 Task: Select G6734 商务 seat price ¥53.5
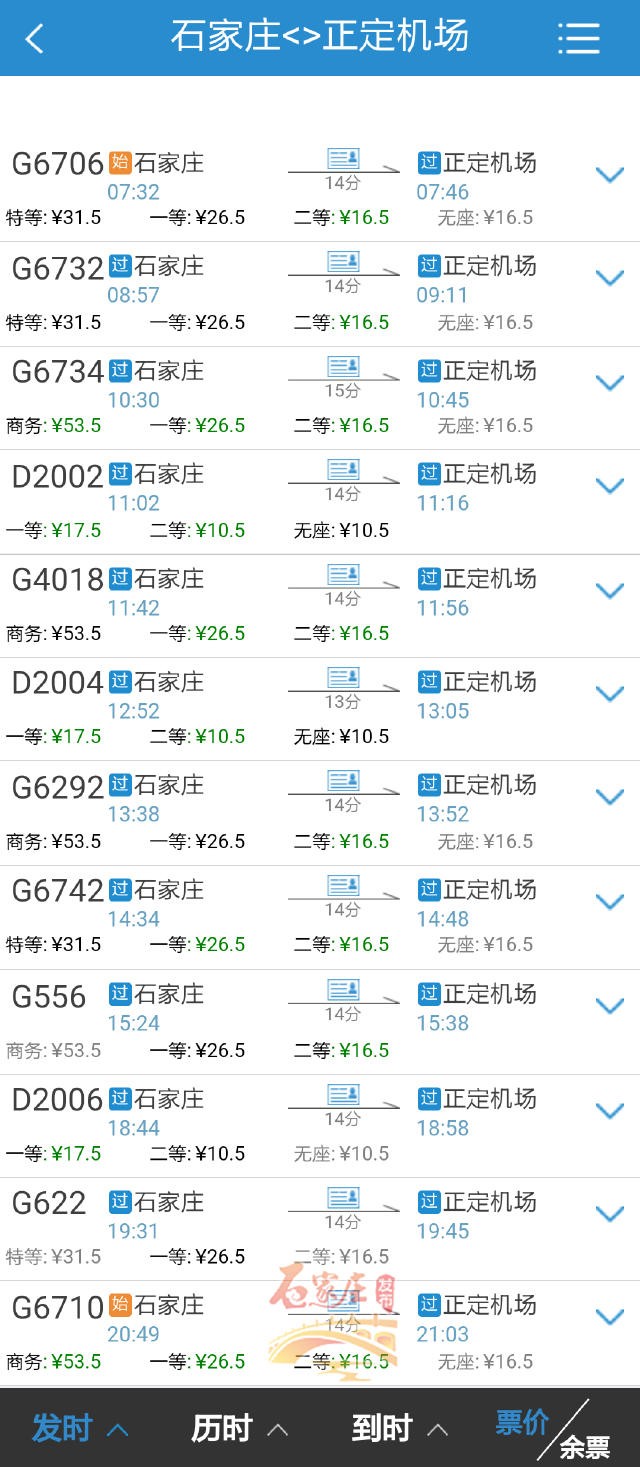point(54,426)
